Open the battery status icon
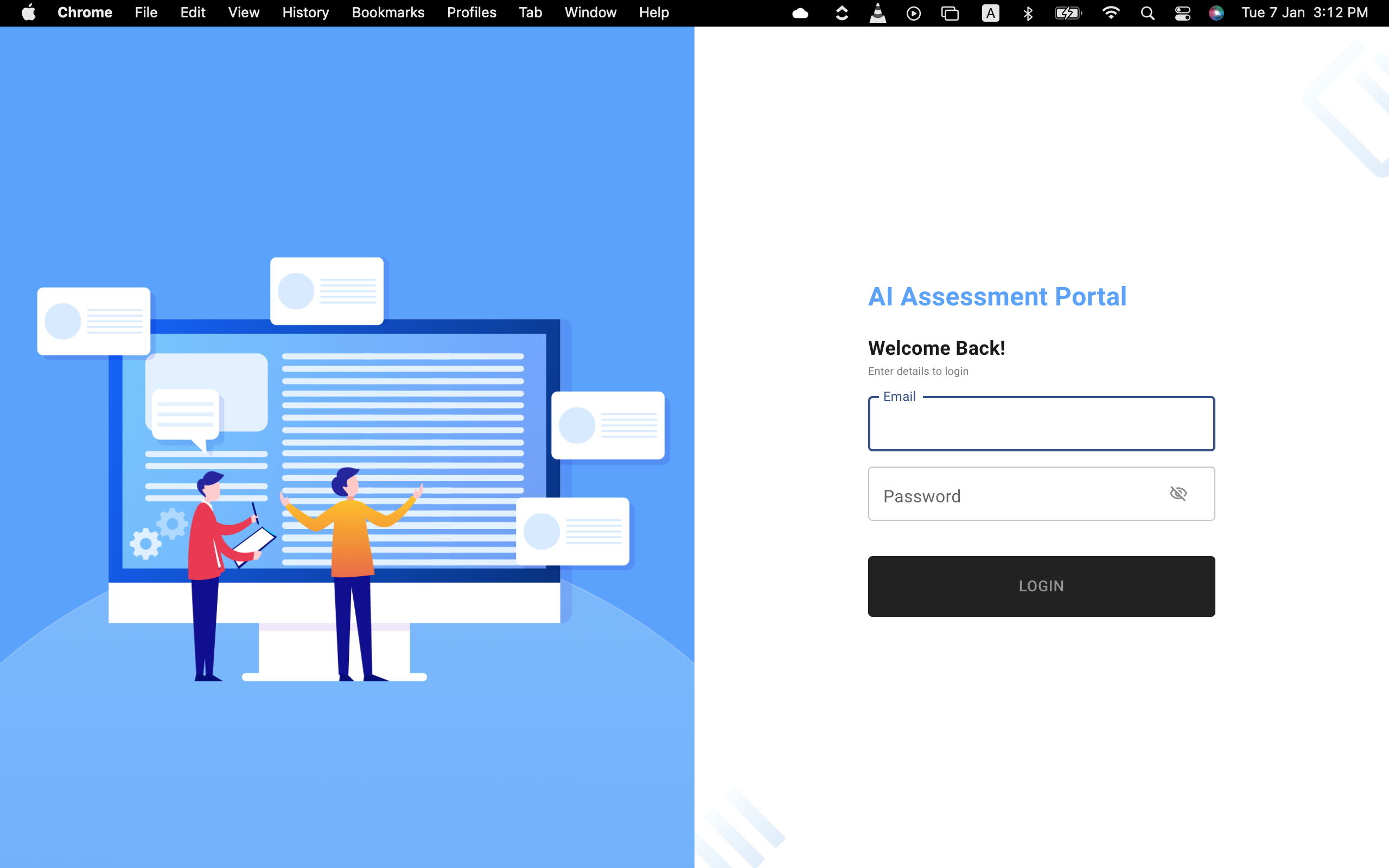This screenshot has width=1389, height=868. click(1068, 12)
